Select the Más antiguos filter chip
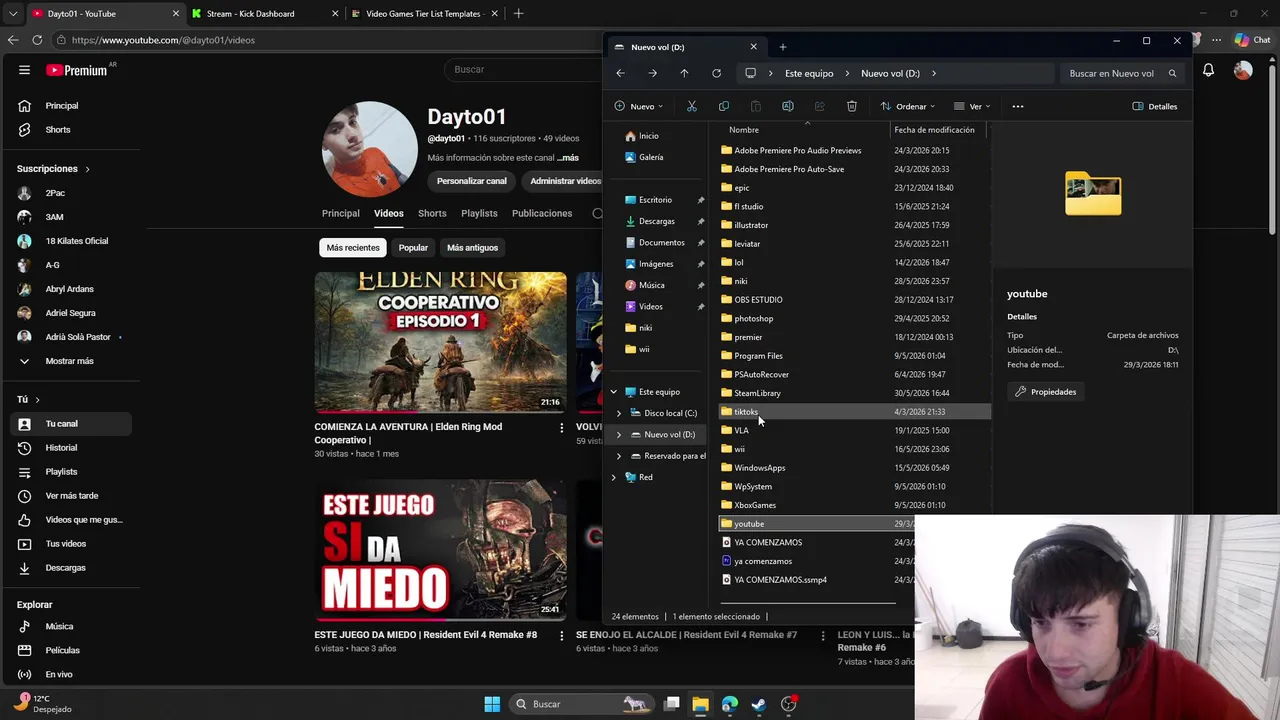Screen dimensions: 1280x720 472,248
